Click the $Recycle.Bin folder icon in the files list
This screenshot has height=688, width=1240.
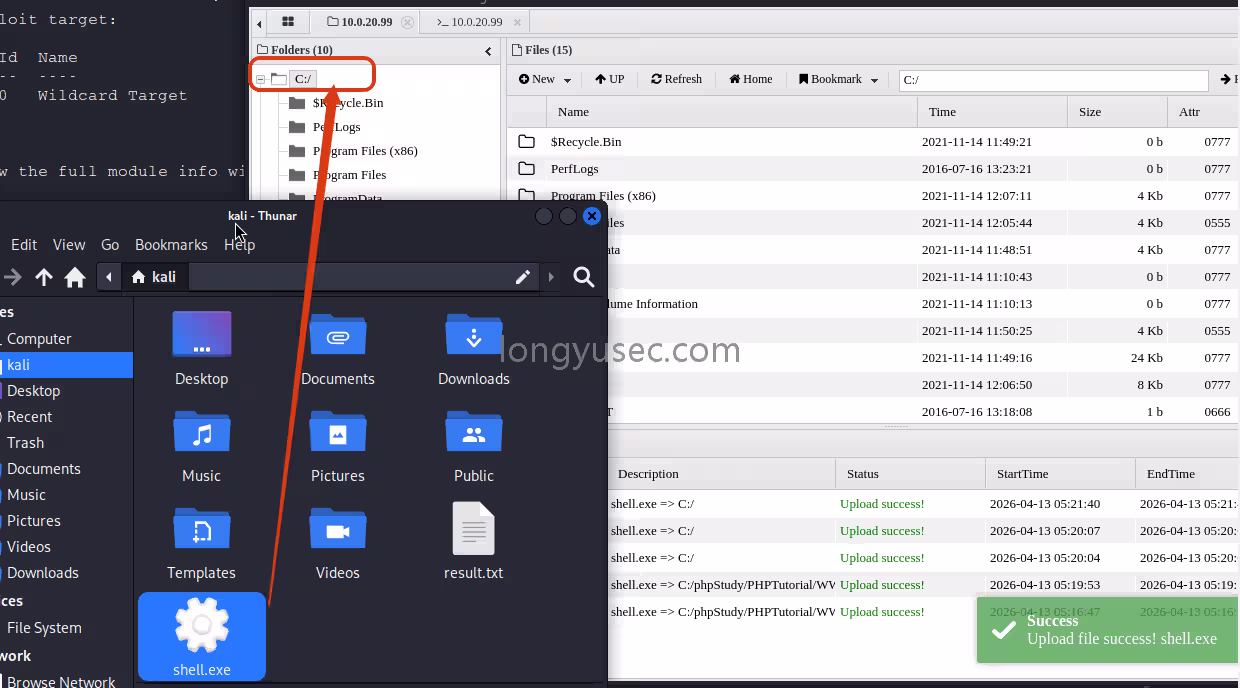pos(526,142)
